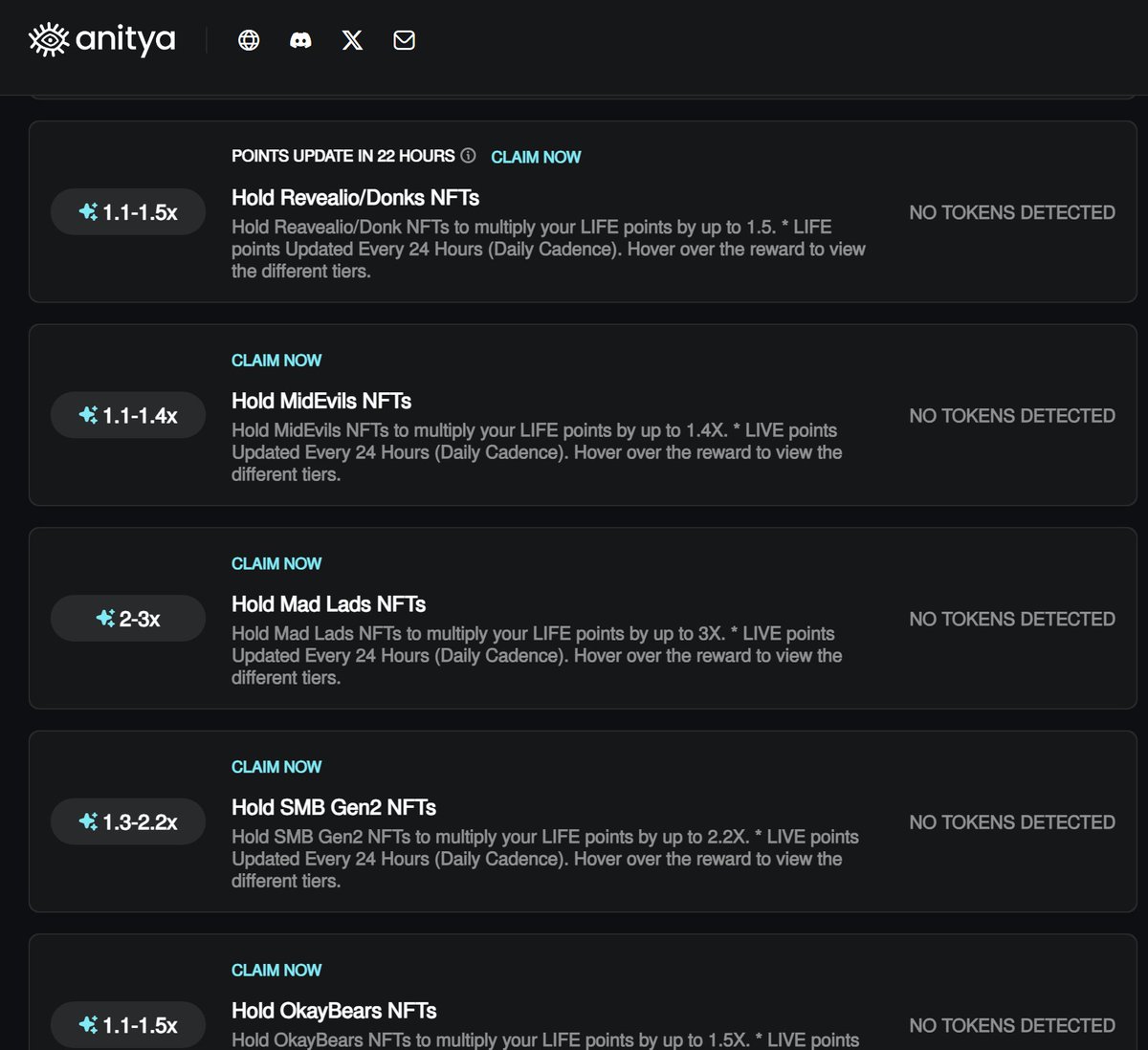
Task: Open the email envelope icon
Action: pyautogui.click(x=405, y=40)
